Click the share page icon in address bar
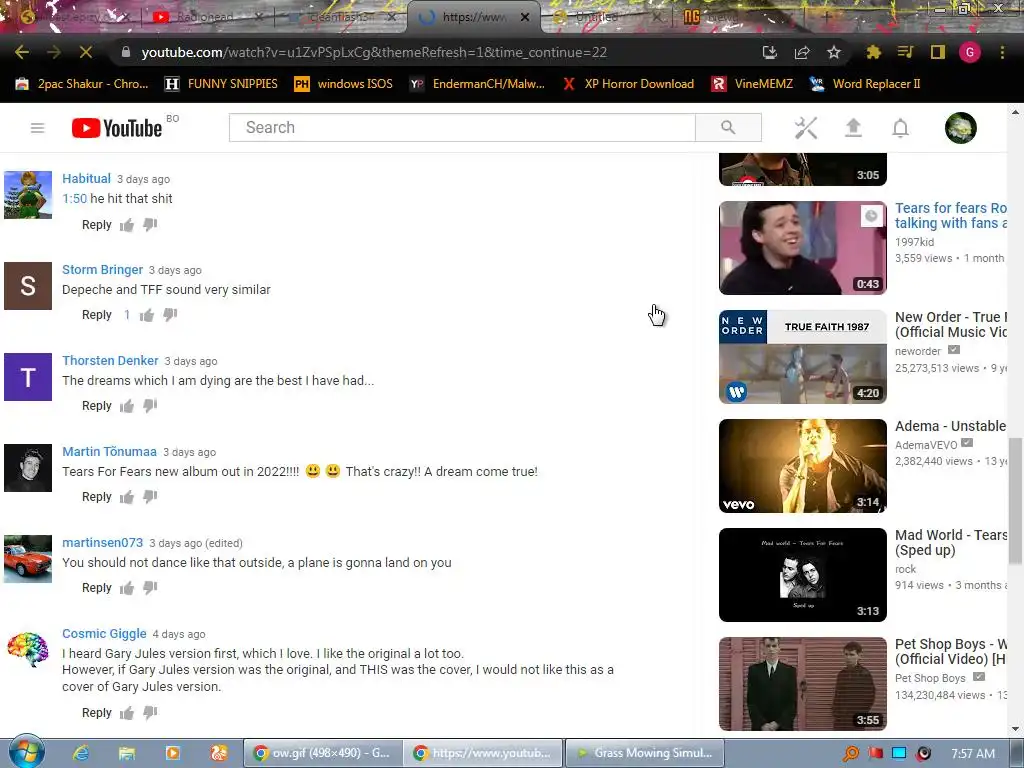Screen dimensions: 1024x768 [802, 52]
